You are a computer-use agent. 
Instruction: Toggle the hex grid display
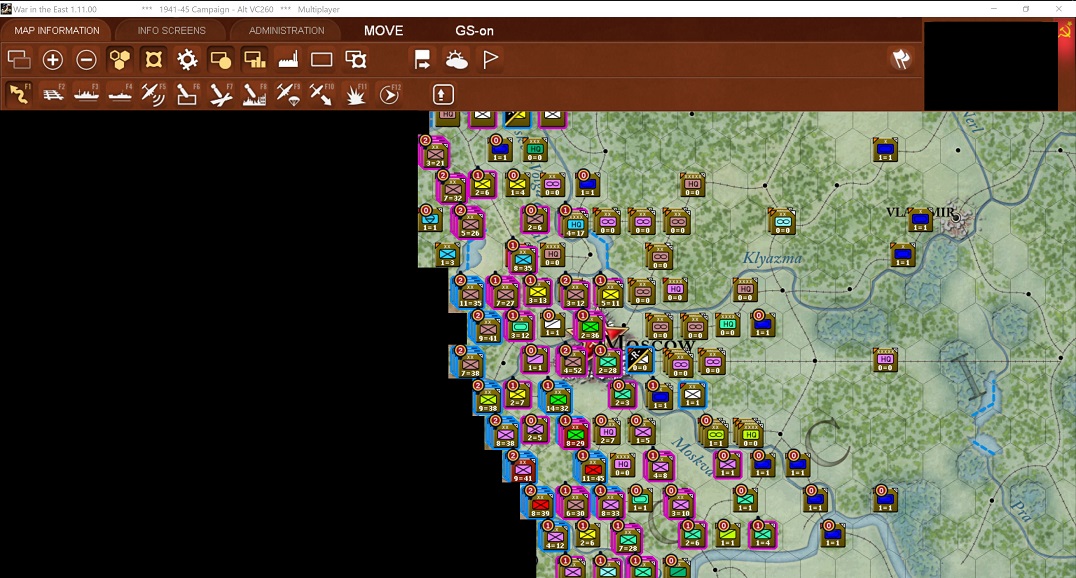tap(120, 60)
